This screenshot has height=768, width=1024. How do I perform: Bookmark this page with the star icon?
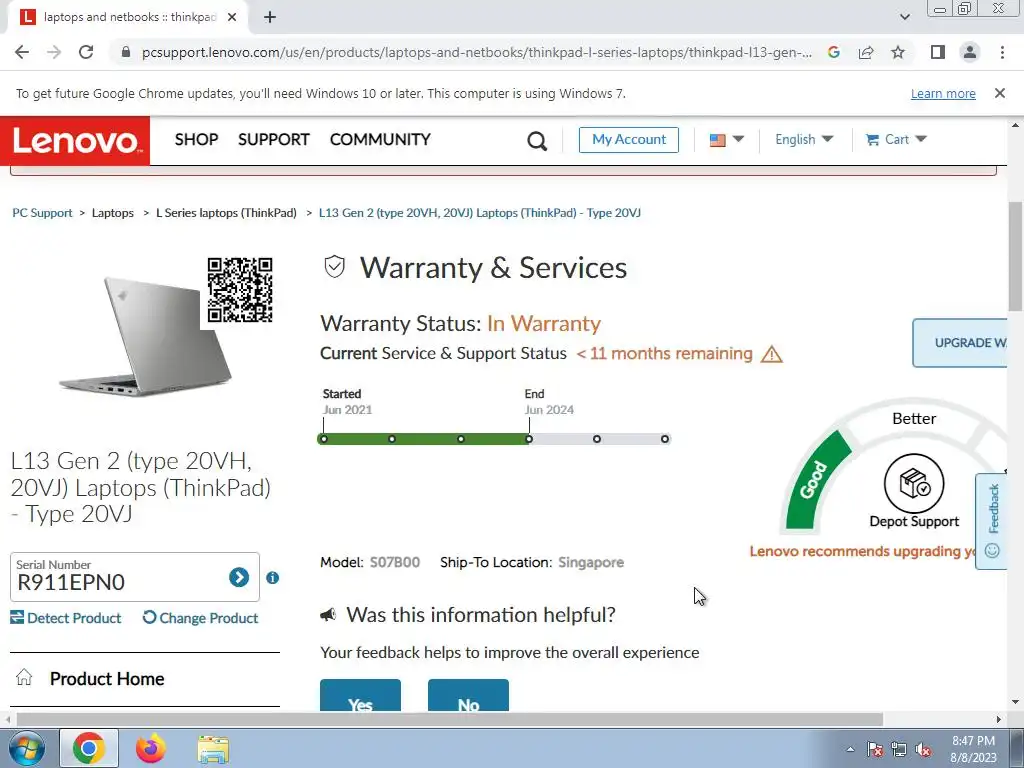point(898,52)
